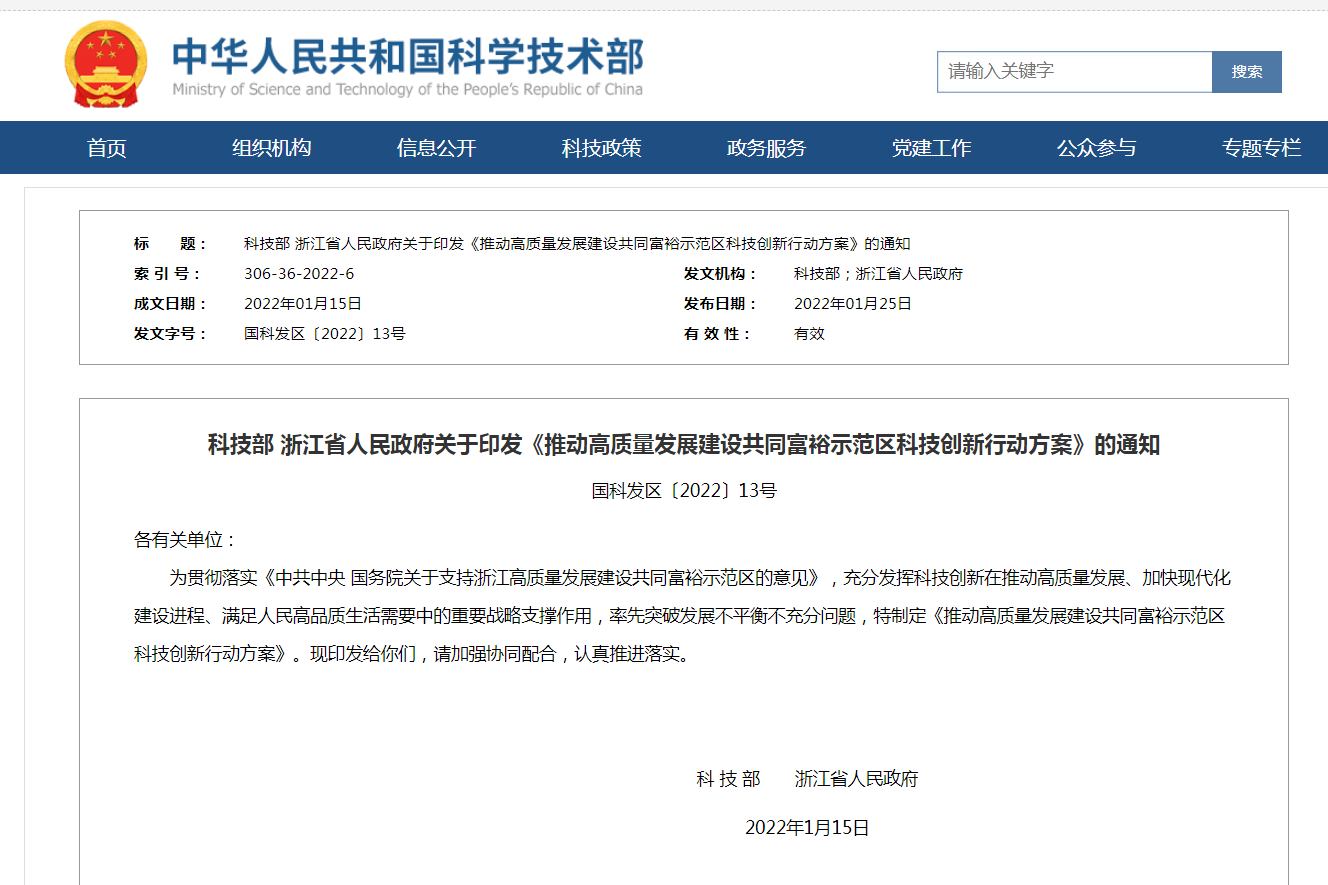This screenshot has height=885, width=1328.
Task: Click the salutation 各有关单位：
Action: (x=185, y=540)
